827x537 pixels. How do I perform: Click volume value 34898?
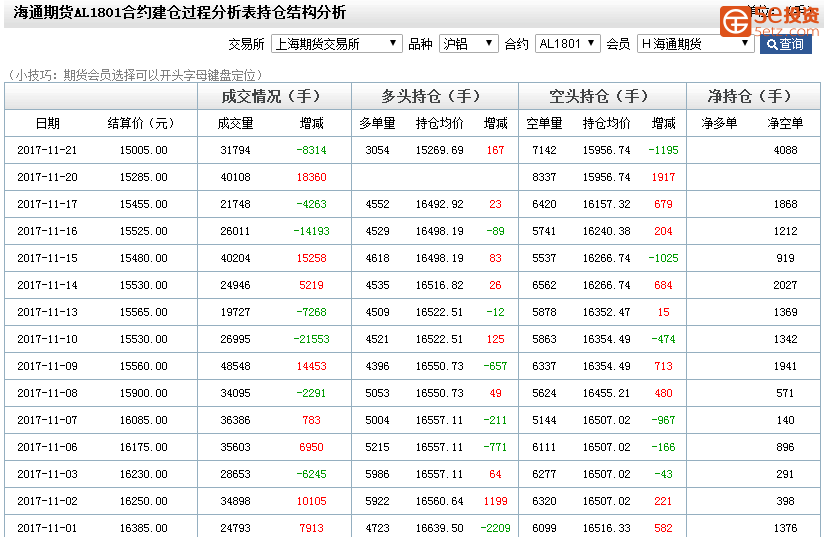[x=235, y=501]
